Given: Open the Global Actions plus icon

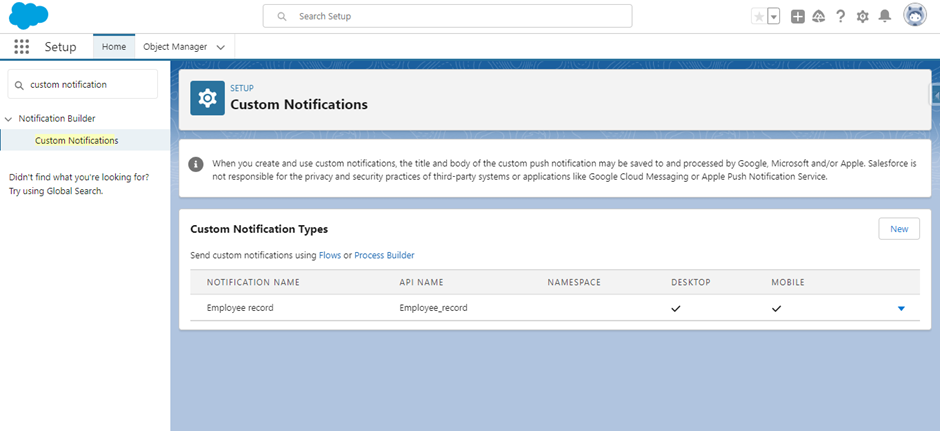Looking at the screenshot, I should click(797, 17).
